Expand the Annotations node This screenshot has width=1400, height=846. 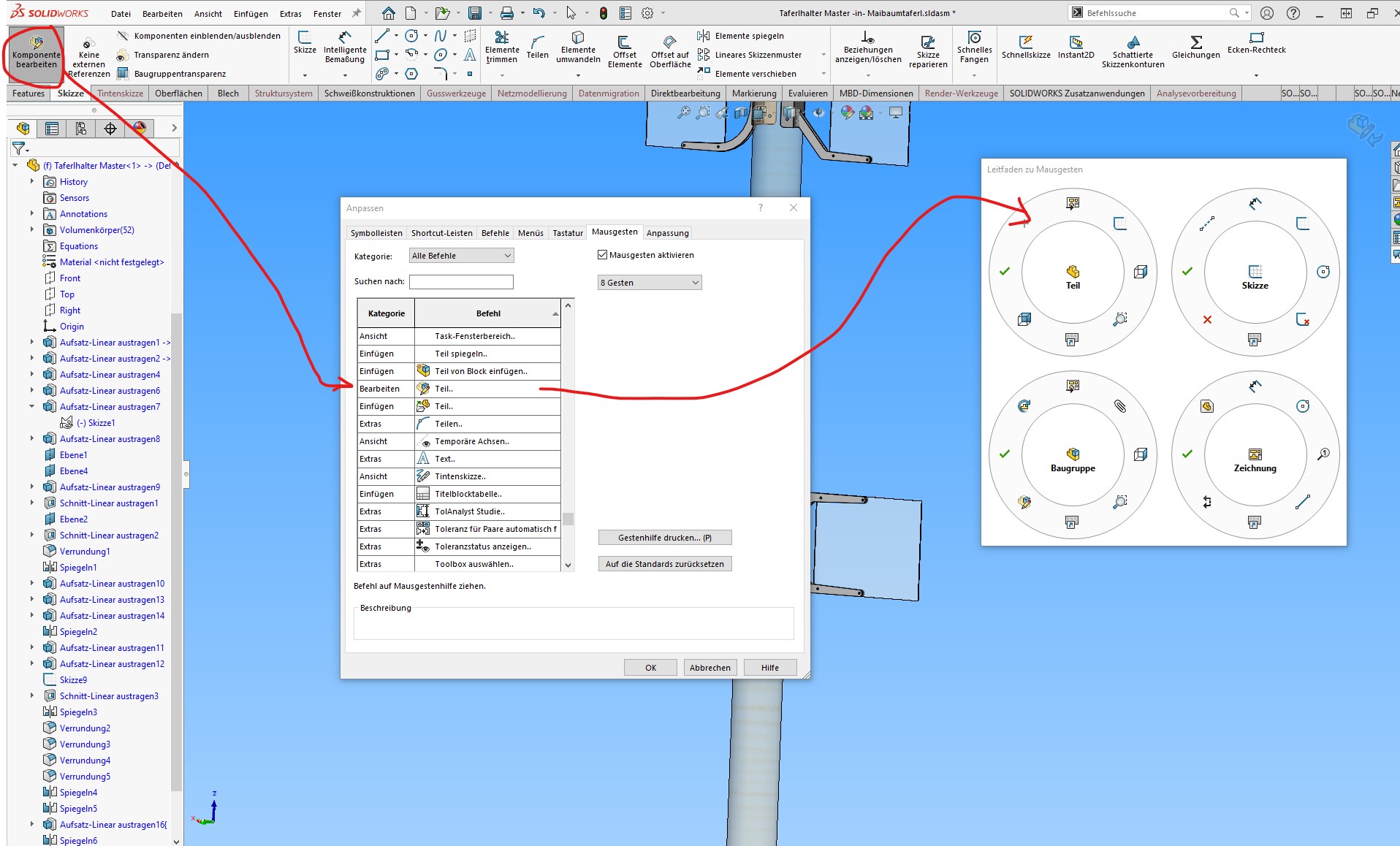coord(31,213)
